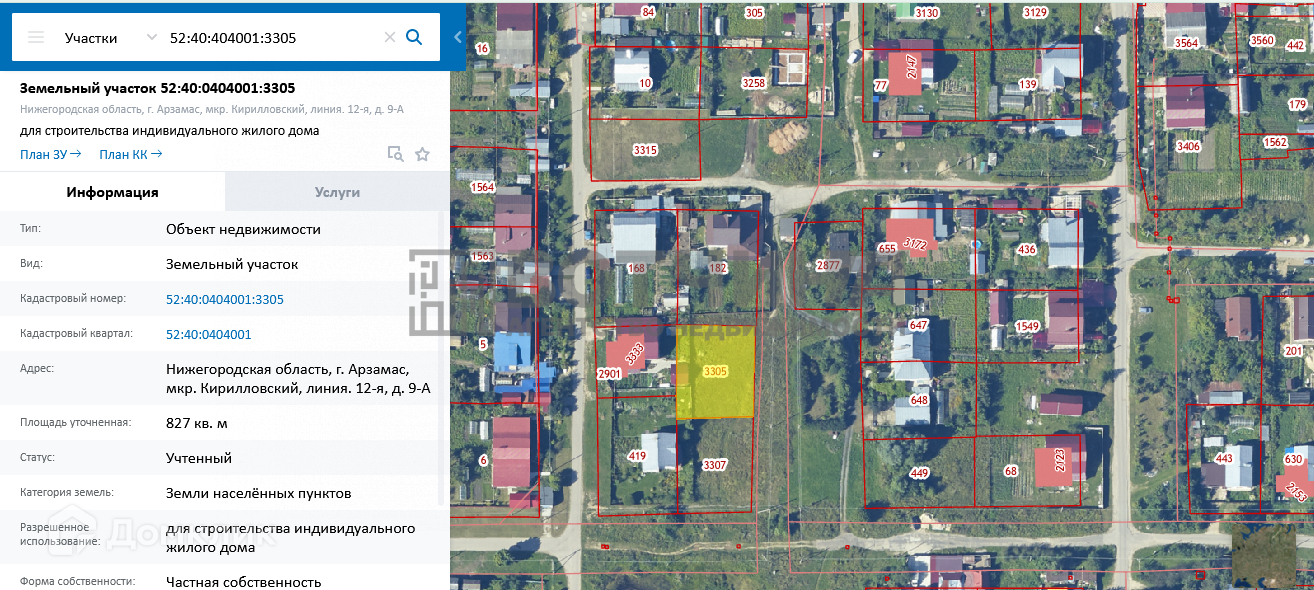
Task: Select parcel 3315 on map
Action: (x=645, y=150)
